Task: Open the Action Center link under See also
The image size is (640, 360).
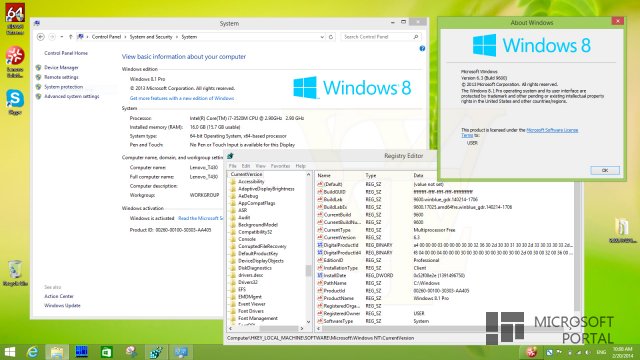Action: pos(59,296)
